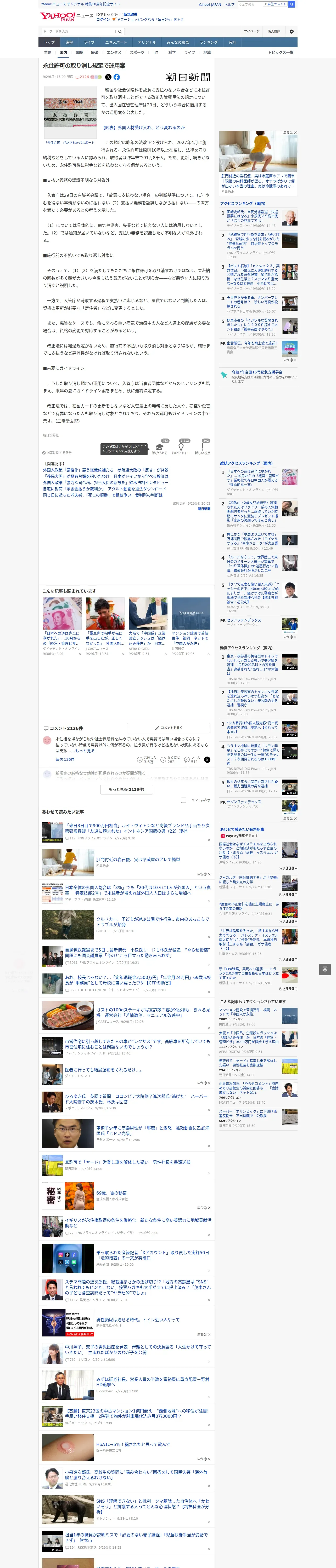
Task: Click the blue web search magnifier button
Action: coord(292,4)
